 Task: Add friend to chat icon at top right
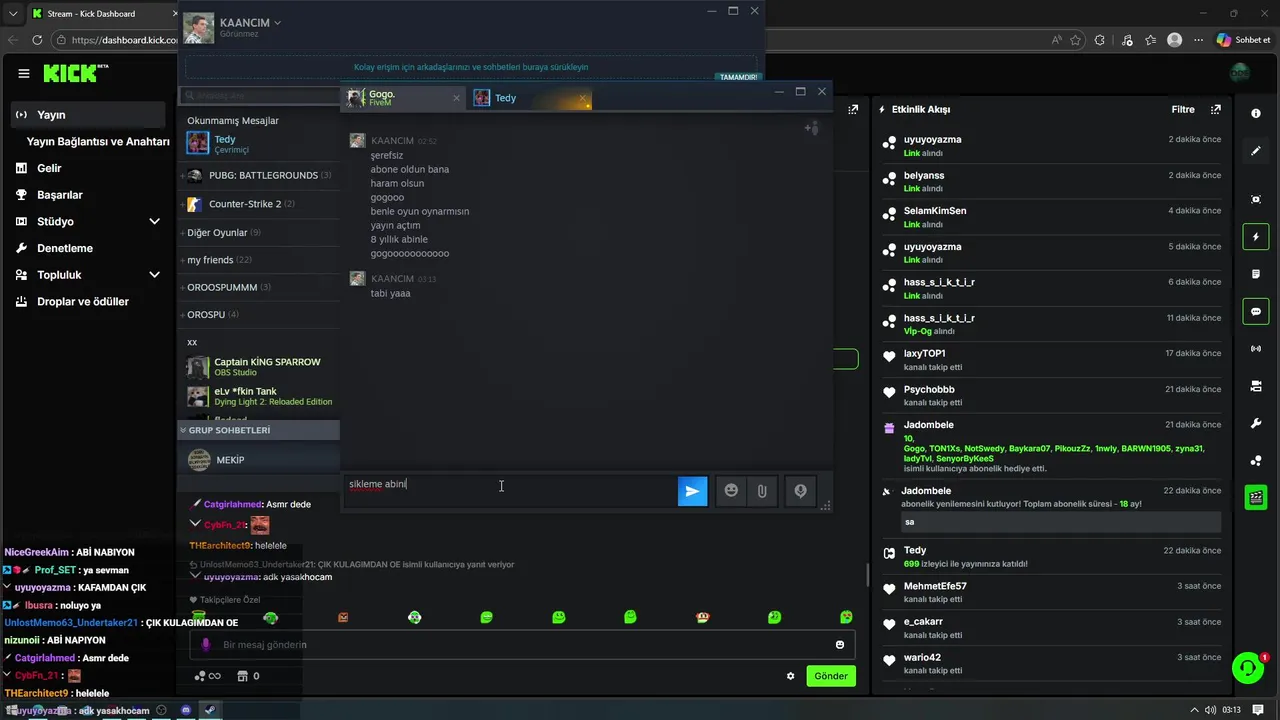click(x=812, y=128)
